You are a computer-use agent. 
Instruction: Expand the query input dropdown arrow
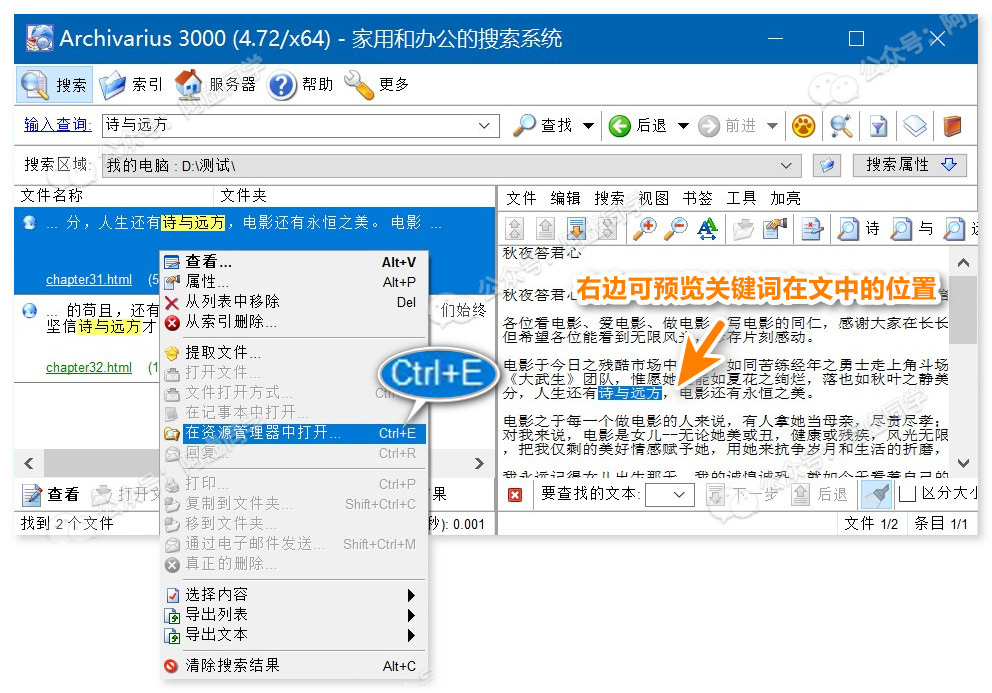pos(485,126)
